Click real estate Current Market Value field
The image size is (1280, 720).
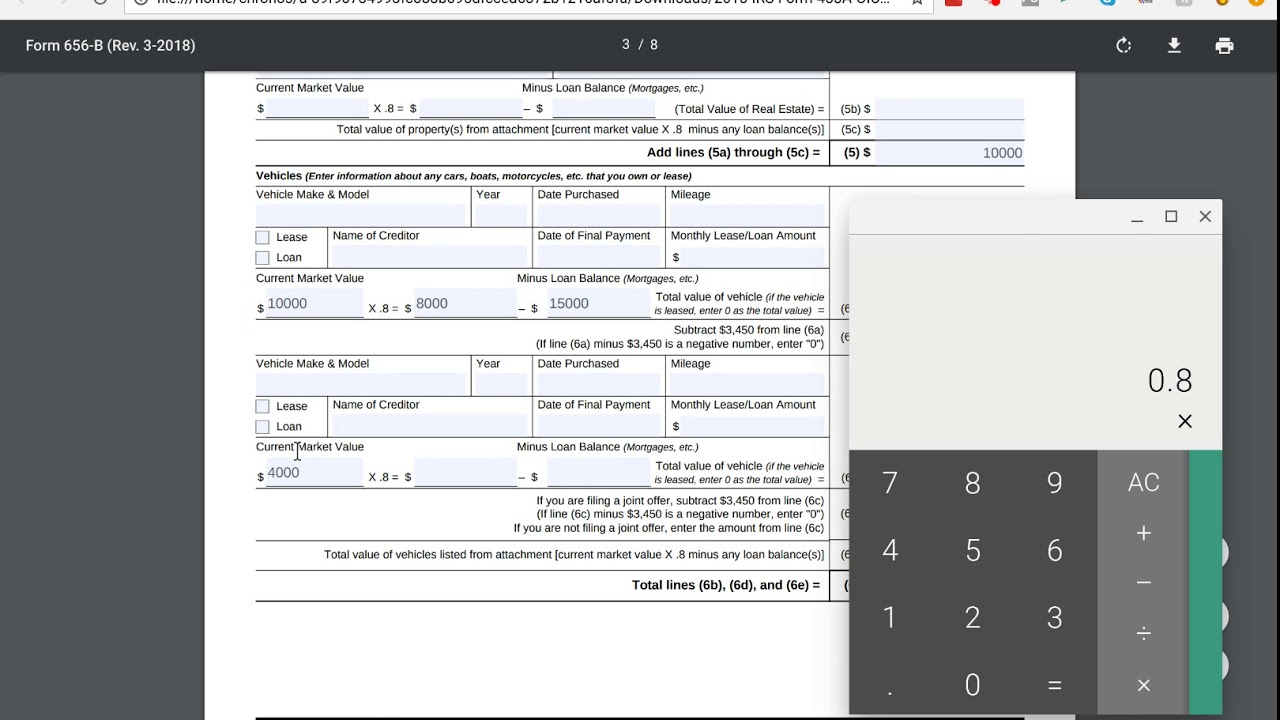pos(318,108)
